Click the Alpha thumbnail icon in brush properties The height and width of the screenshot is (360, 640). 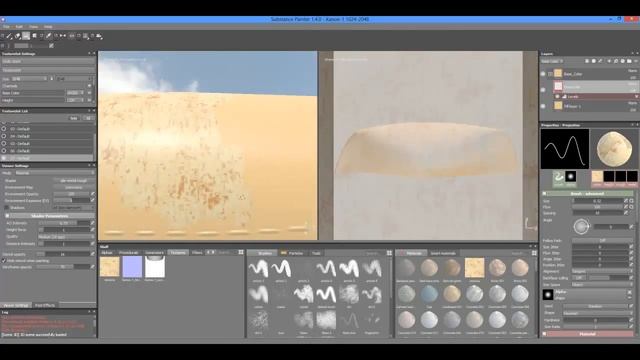pos(548,294)
